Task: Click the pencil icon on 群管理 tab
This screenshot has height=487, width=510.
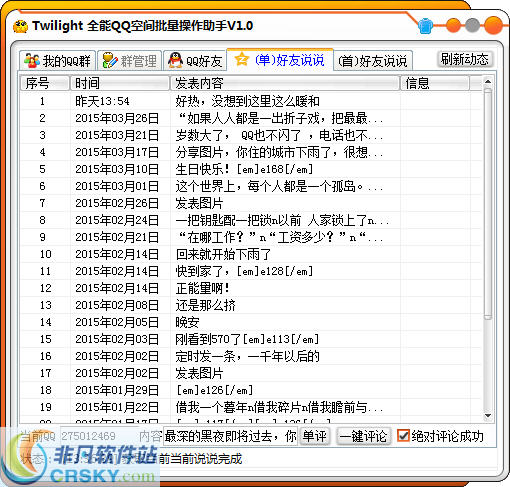Action: click(110, 61)
